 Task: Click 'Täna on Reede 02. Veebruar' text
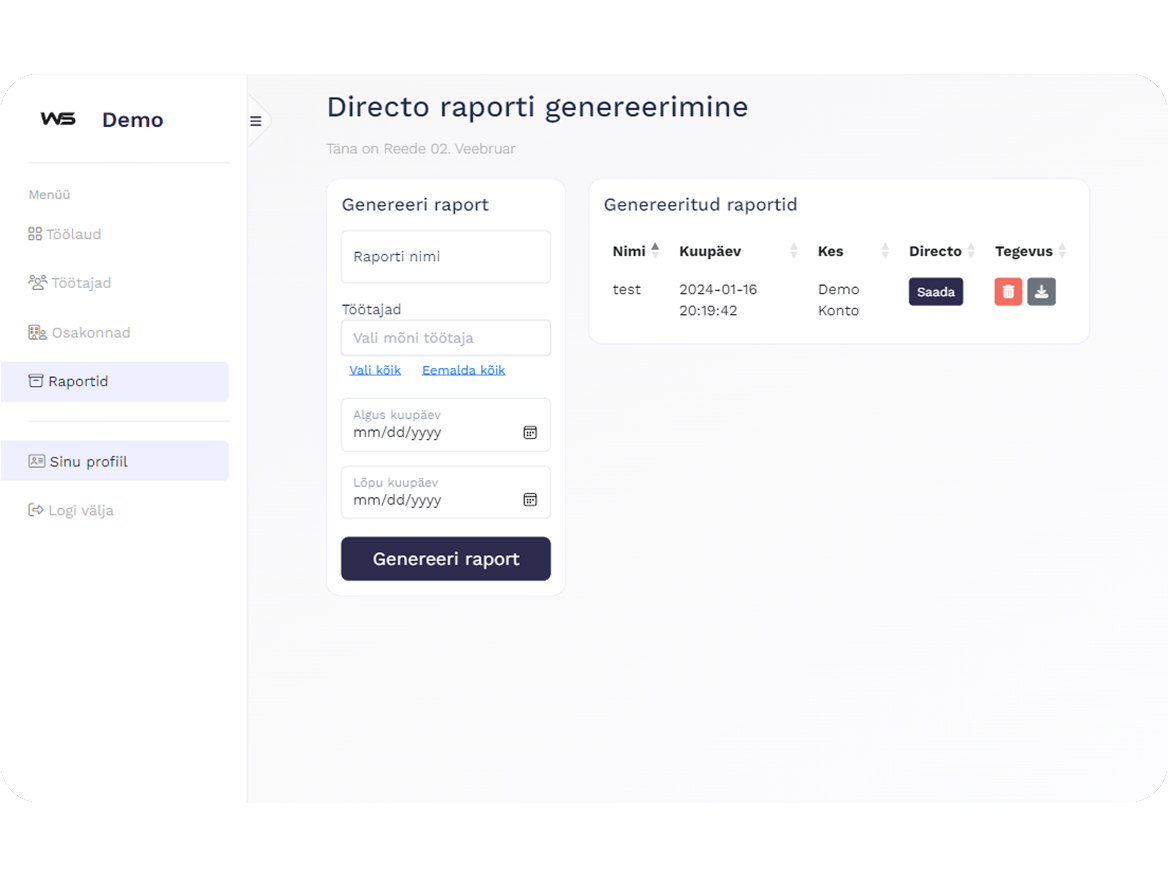[x=421, y=149]
